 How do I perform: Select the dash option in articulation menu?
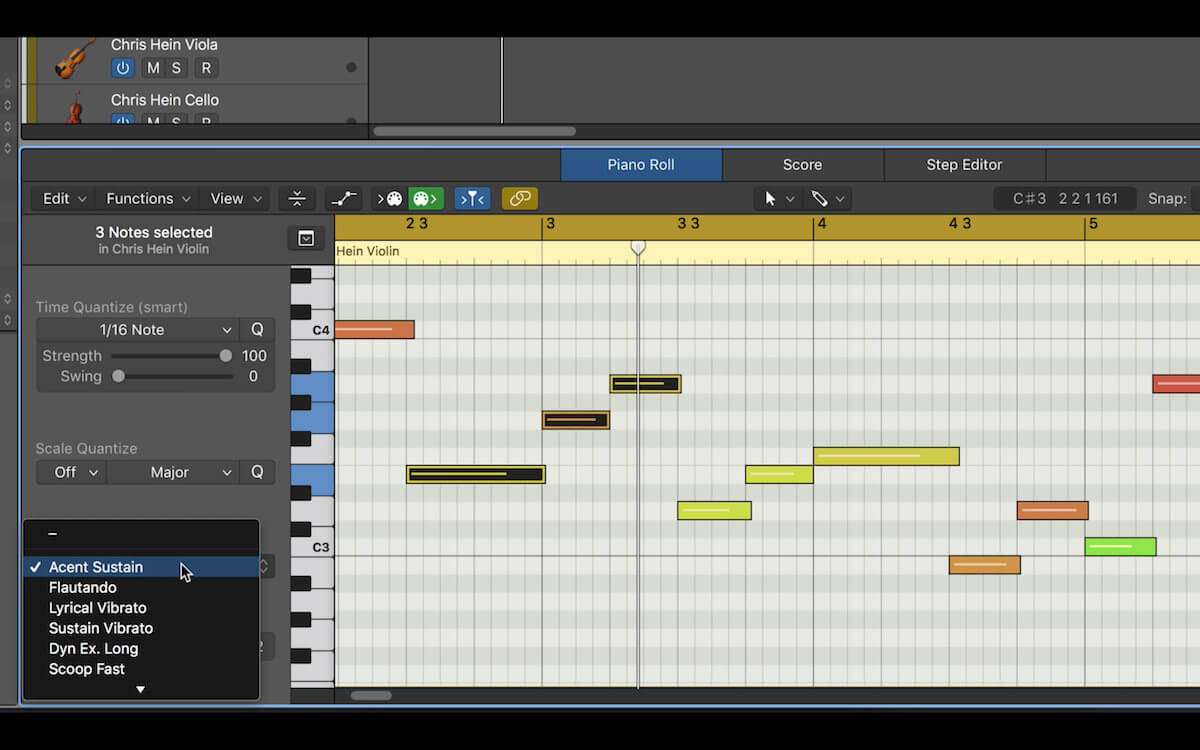pos(141,534)
